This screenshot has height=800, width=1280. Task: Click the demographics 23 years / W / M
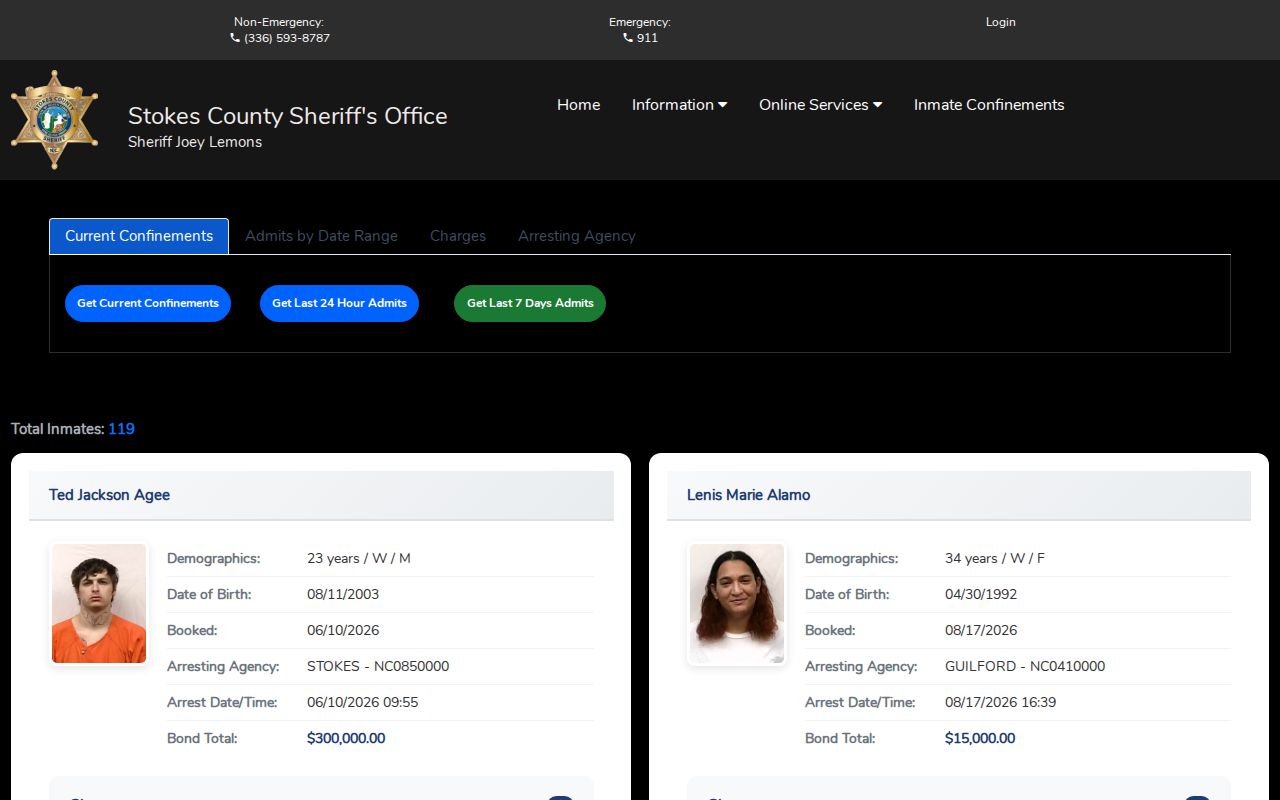pyautogui.click(x=359, y=558)
